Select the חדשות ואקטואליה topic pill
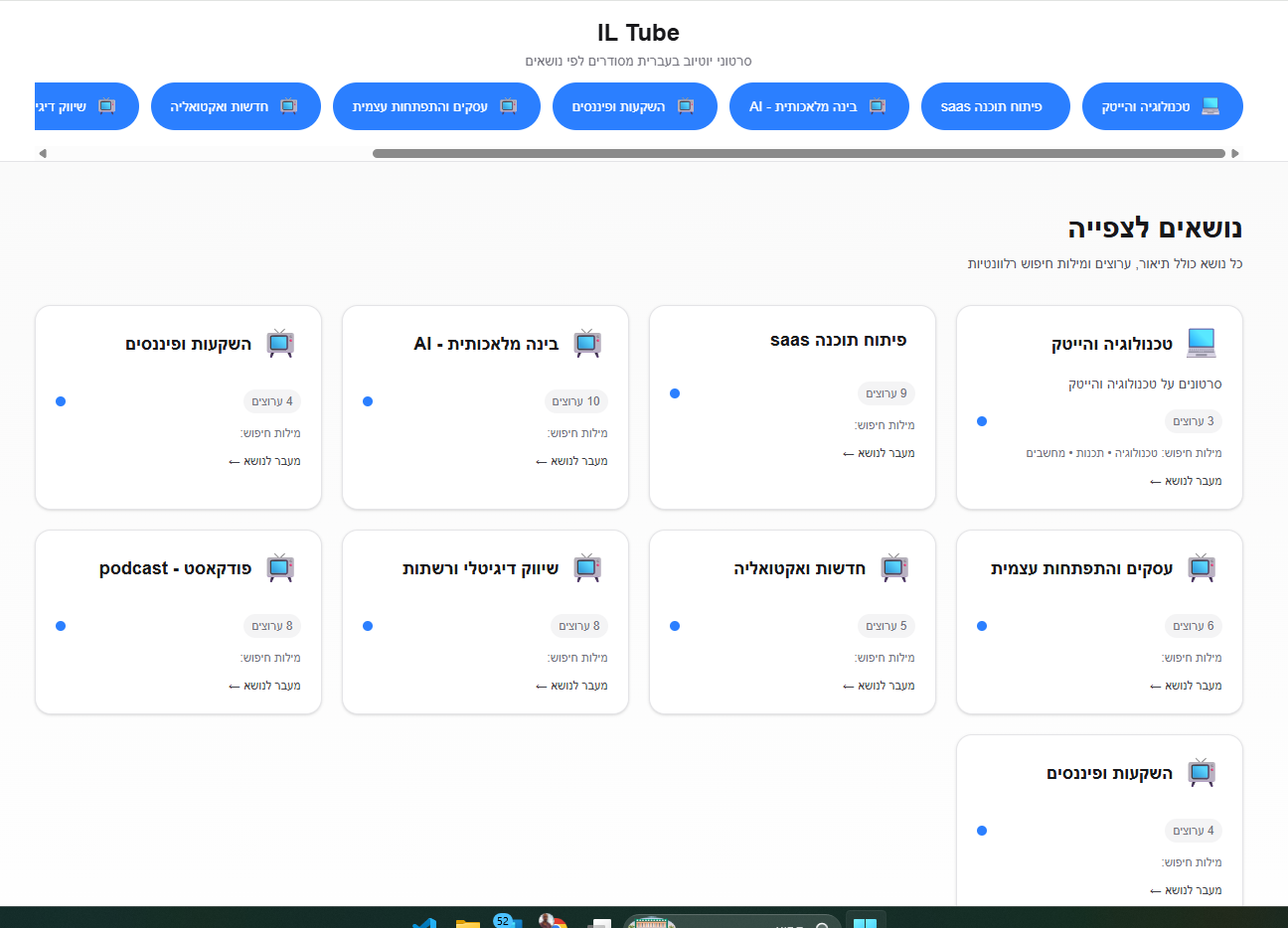 (x=236, y=106)
